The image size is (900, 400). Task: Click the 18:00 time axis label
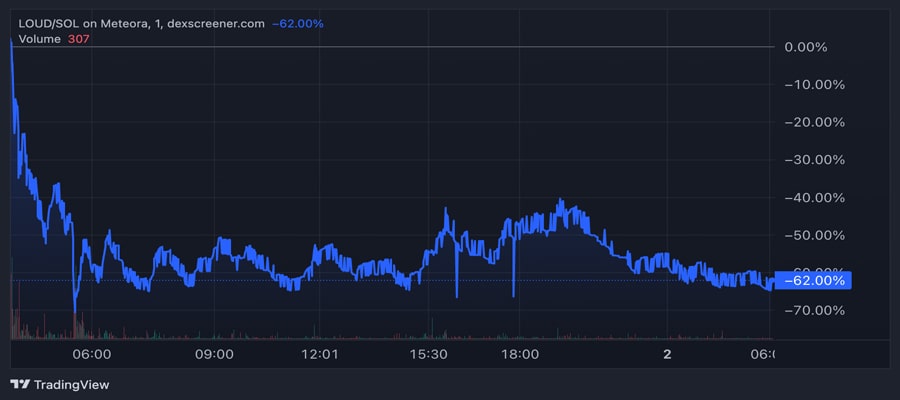tap(519, 355)
